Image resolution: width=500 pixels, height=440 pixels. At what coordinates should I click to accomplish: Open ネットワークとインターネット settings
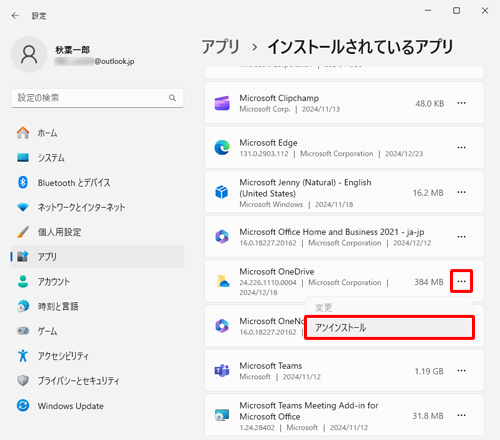point(97,207)
